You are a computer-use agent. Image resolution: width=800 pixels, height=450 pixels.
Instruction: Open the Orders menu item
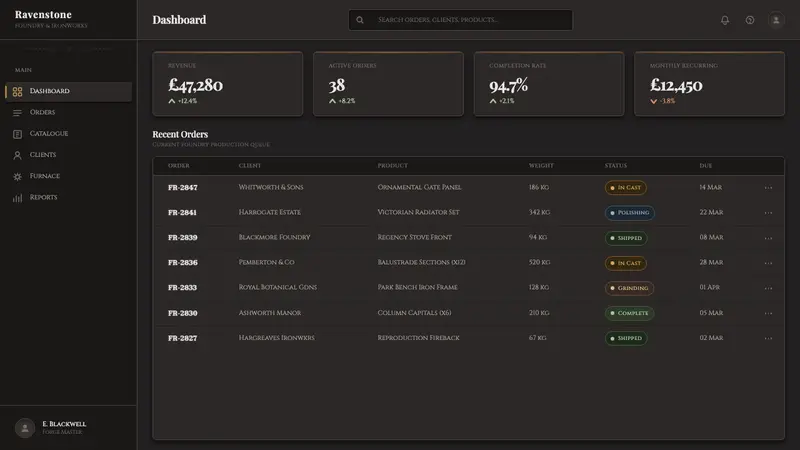68,112
